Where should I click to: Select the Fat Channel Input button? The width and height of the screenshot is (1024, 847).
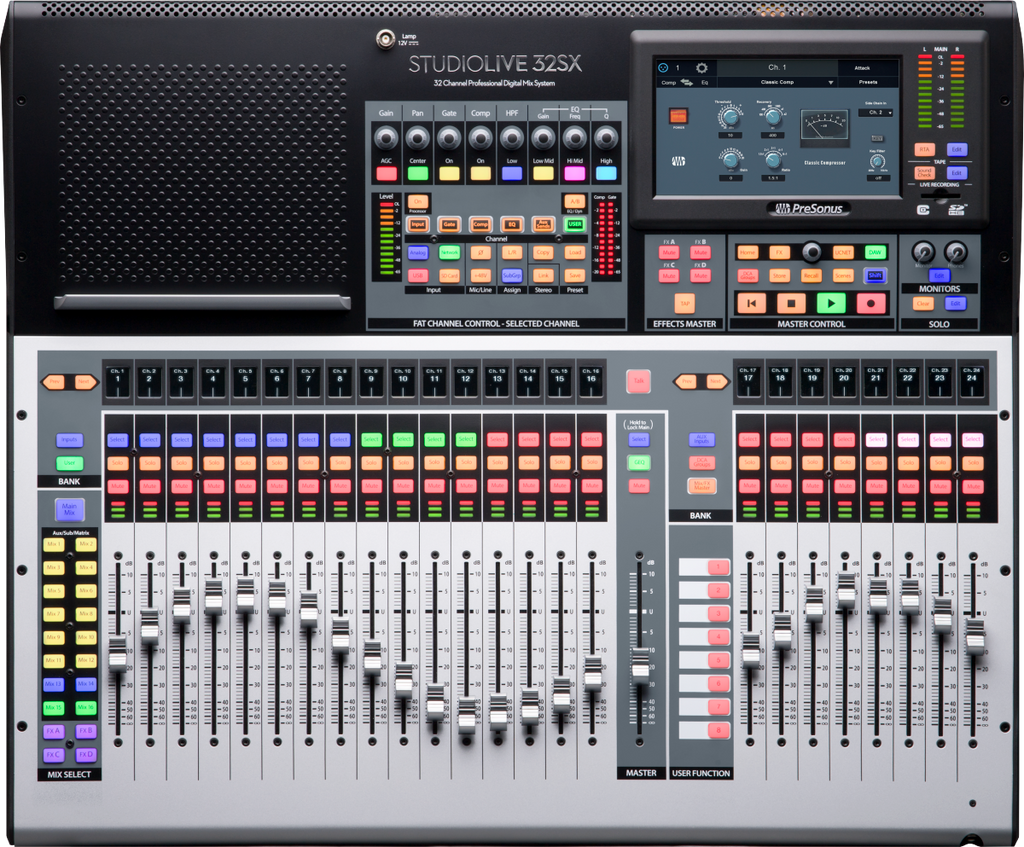tap(418, 224)
